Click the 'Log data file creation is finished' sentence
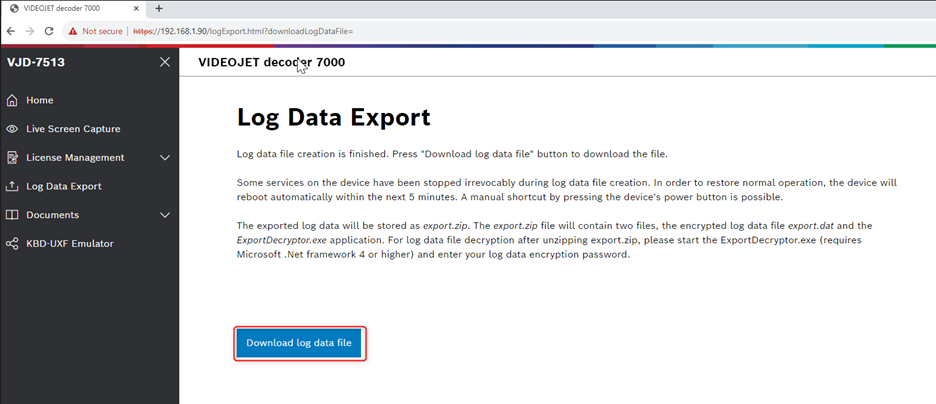The image size is (936, 404). click(x=313, y=155)
